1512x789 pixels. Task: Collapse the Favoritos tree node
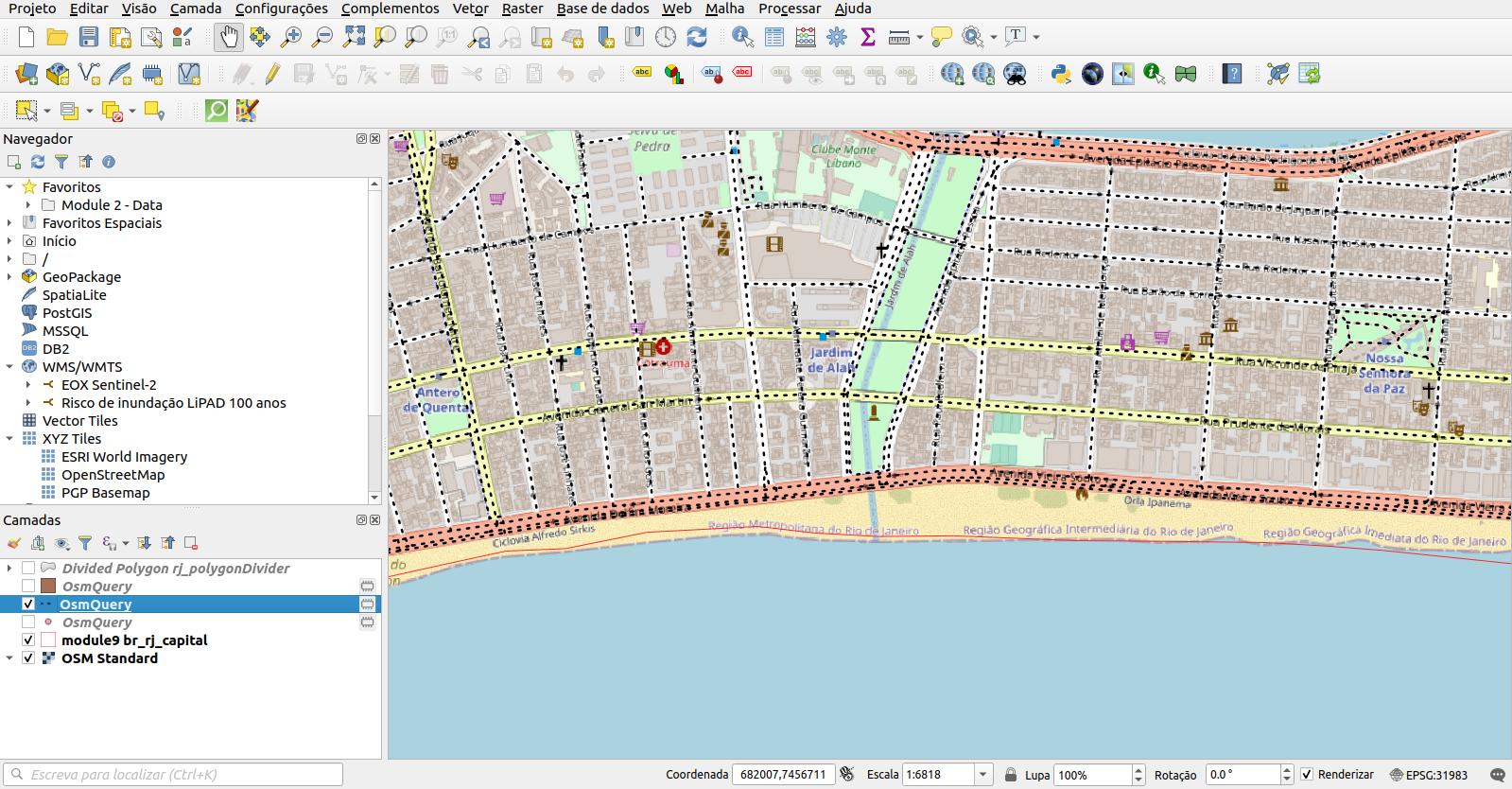point(9,187)
